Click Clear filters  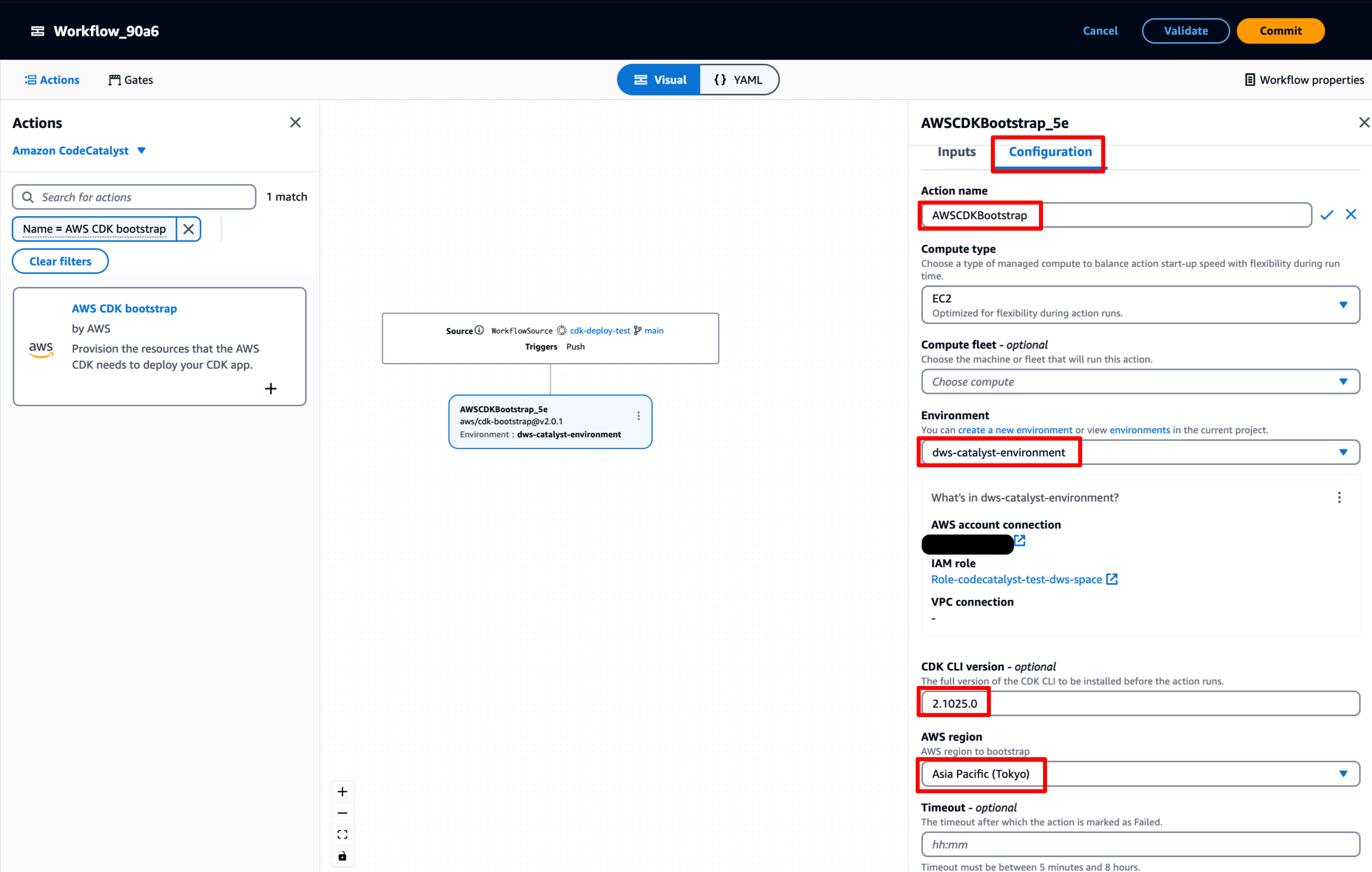coord(60,261)
